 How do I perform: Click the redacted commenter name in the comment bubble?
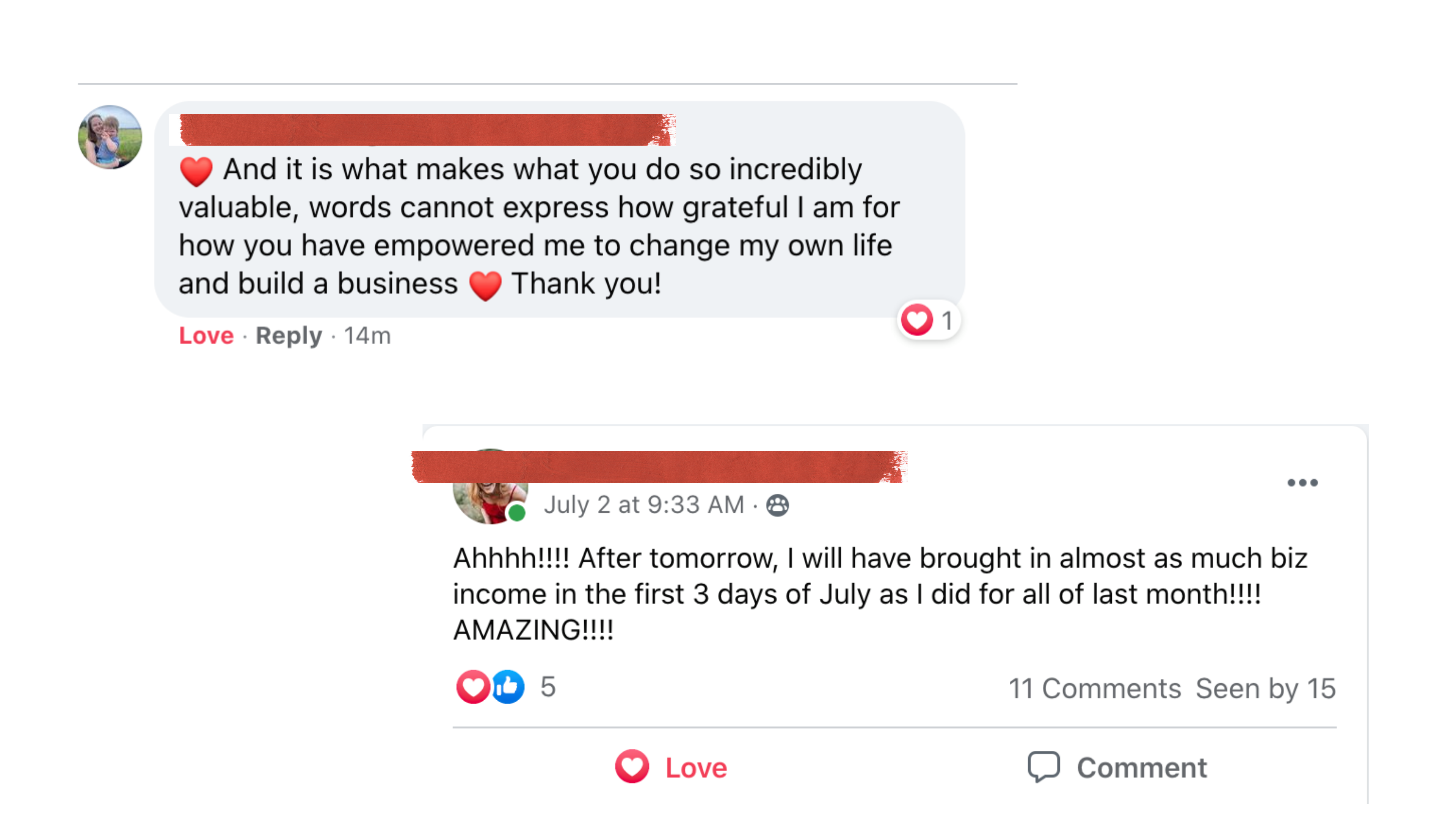point(427,129)
